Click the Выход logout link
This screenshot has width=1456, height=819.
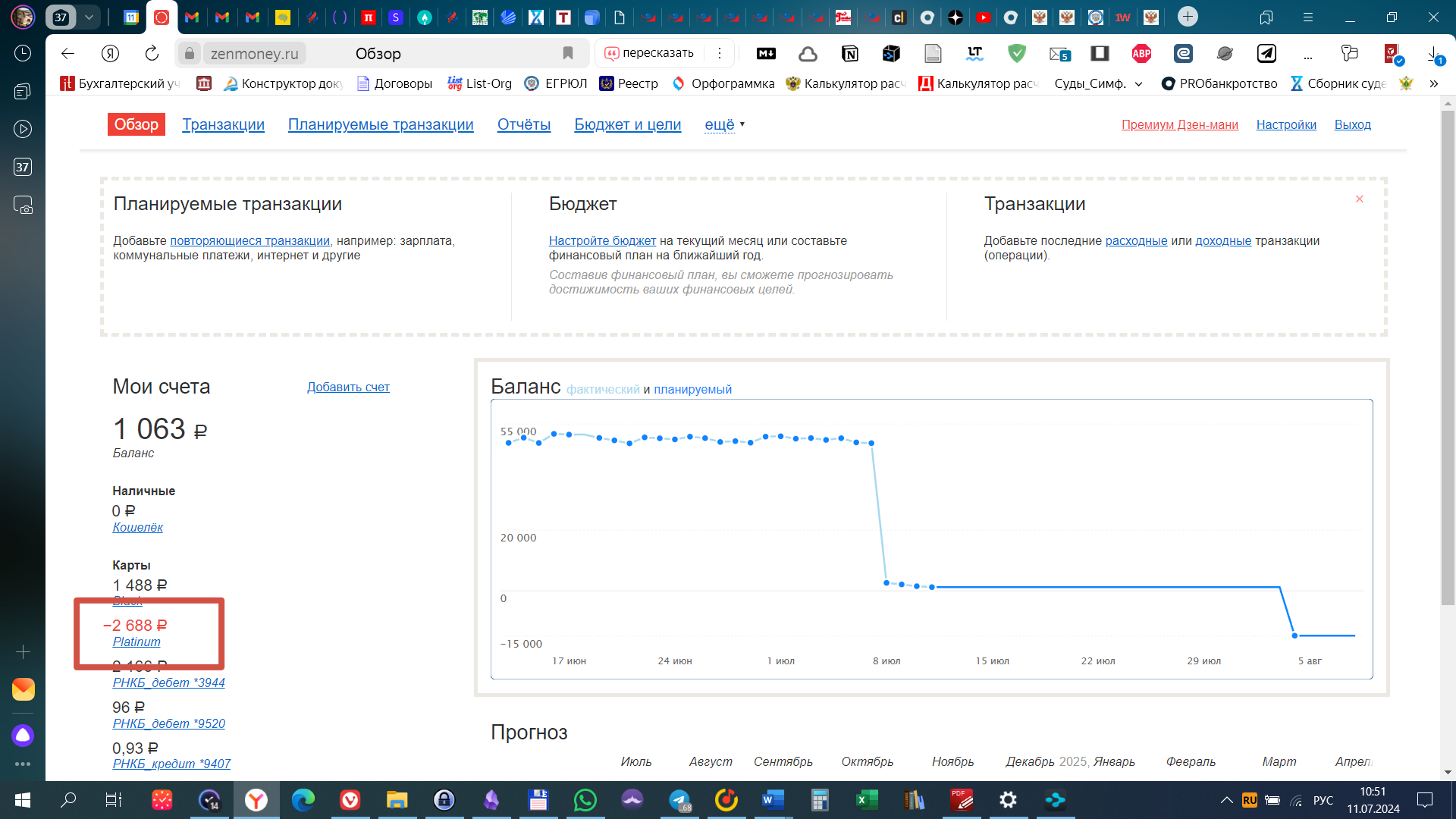point(1352,124)
